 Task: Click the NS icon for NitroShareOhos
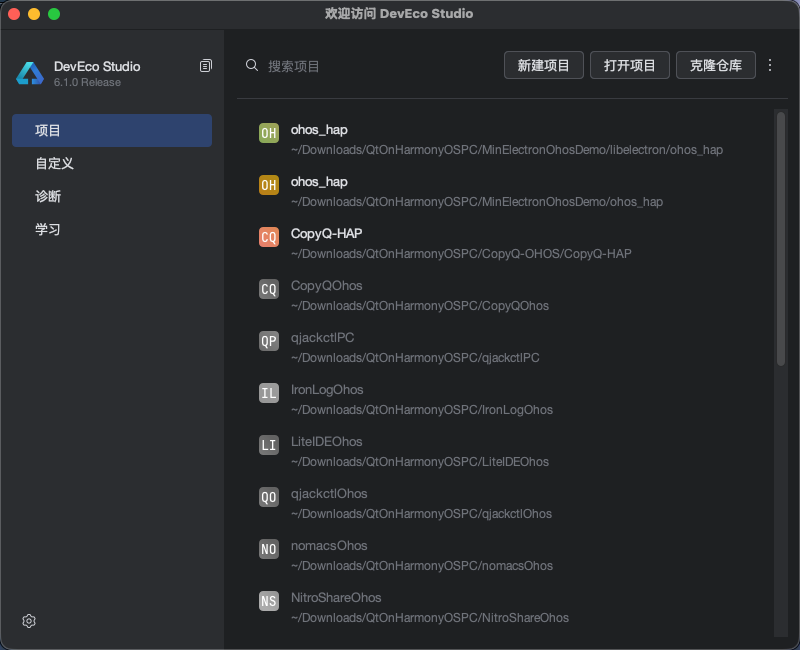point(269,602)
